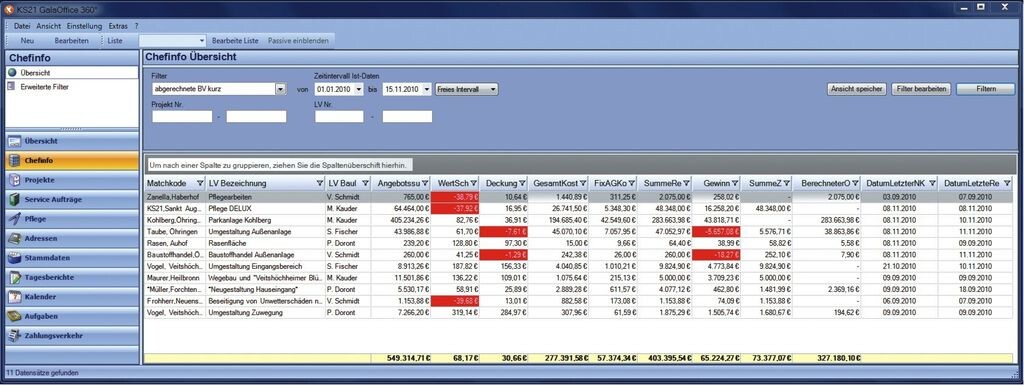This screenshot has height=385, width=1024.
Task: Open the Freies Intervall dropdown
Action: (x=467, y=89)
